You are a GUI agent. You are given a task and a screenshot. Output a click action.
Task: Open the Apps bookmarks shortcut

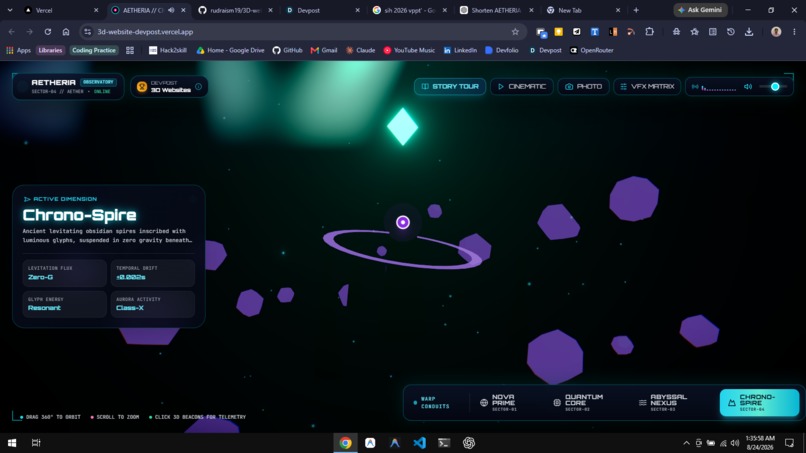tap(19, 50)
